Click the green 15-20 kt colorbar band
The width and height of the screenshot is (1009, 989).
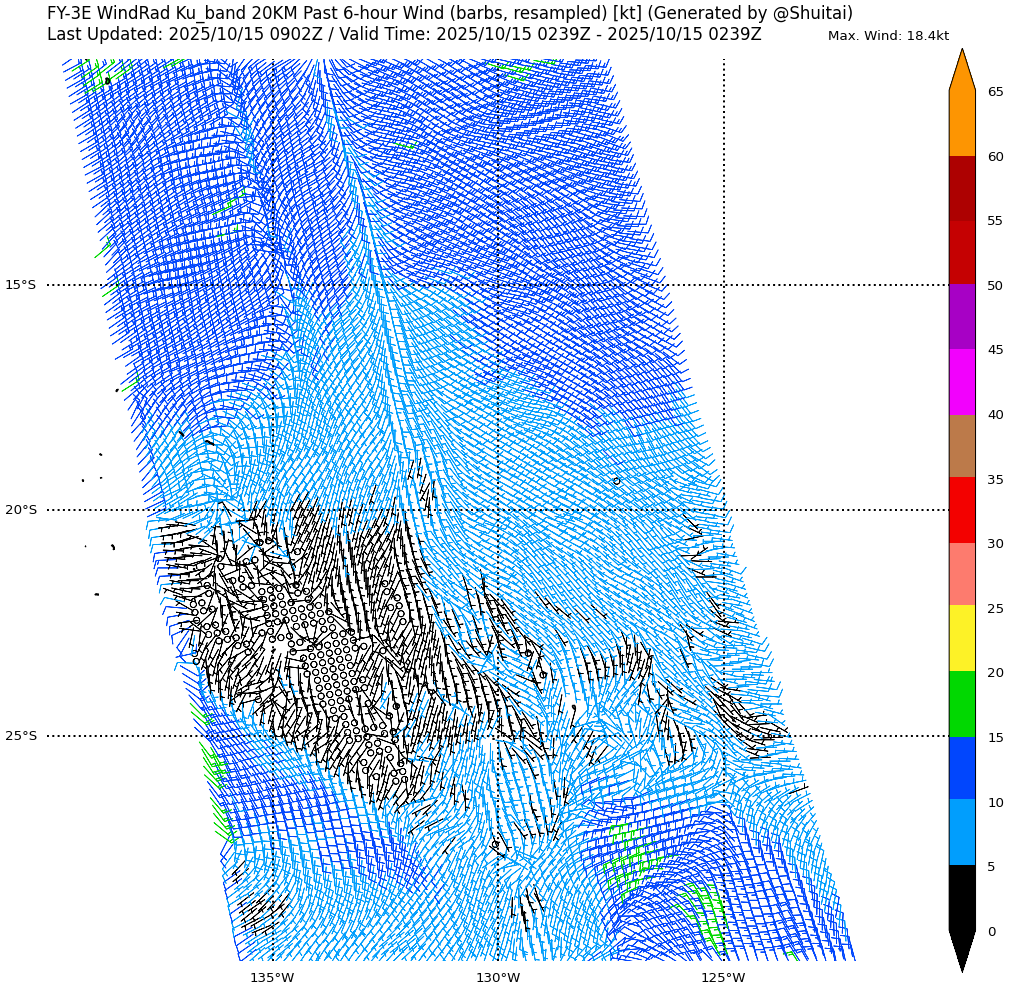[x=961, y=704]
